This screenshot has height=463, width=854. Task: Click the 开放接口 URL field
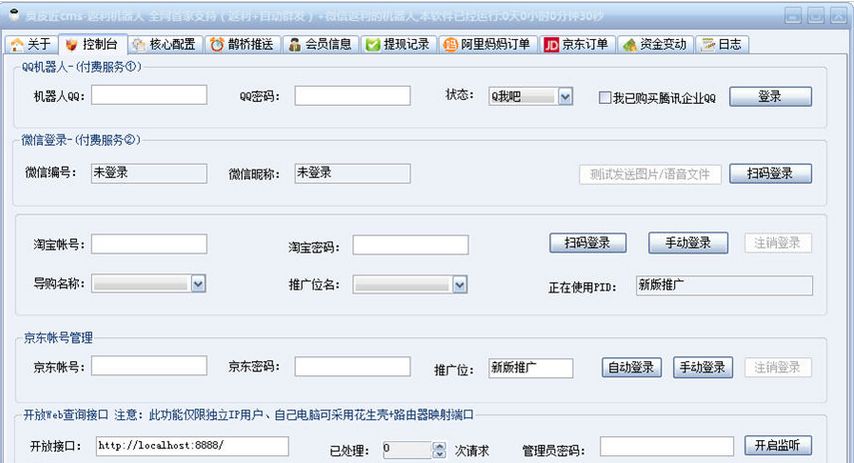[192, 446]
